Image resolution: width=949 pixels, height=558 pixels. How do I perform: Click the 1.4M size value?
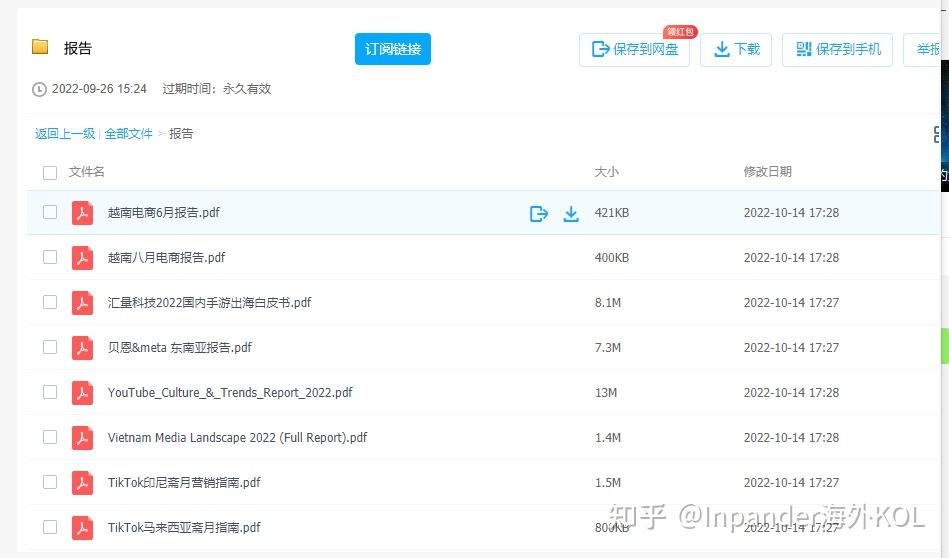[608, 438]
